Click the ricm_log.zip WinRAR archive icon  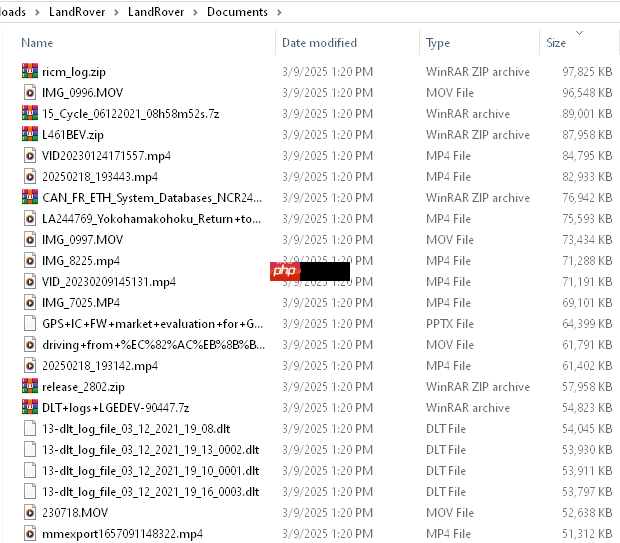tap(29, 72)
